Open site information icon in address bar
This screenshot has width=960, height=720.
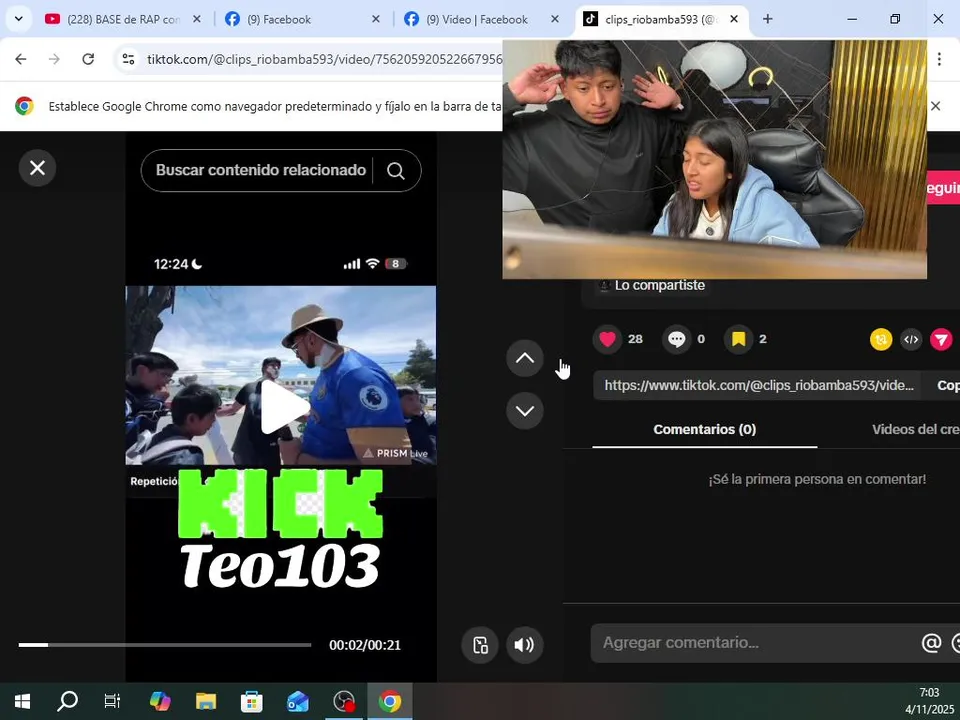click(x=128, y=59)
